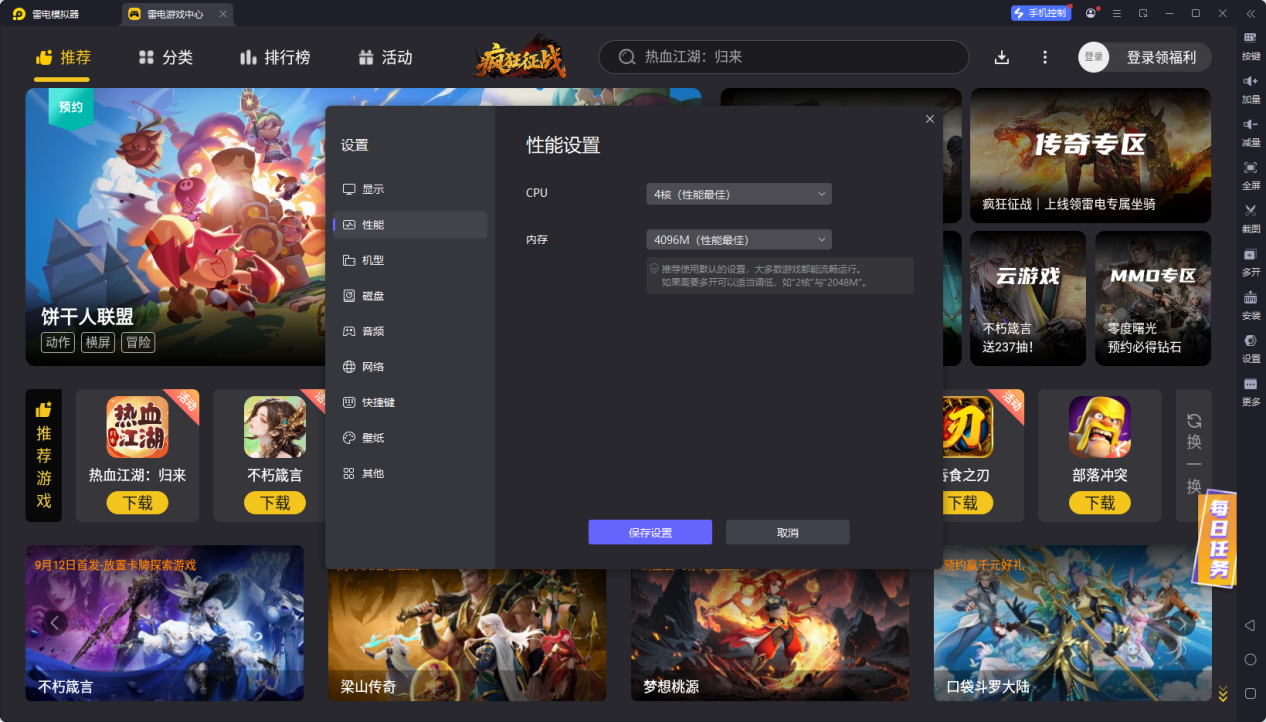This screenshot has height=722, width=1266.
Task: Click the 减量 volume down icon
Action: 1251,131
